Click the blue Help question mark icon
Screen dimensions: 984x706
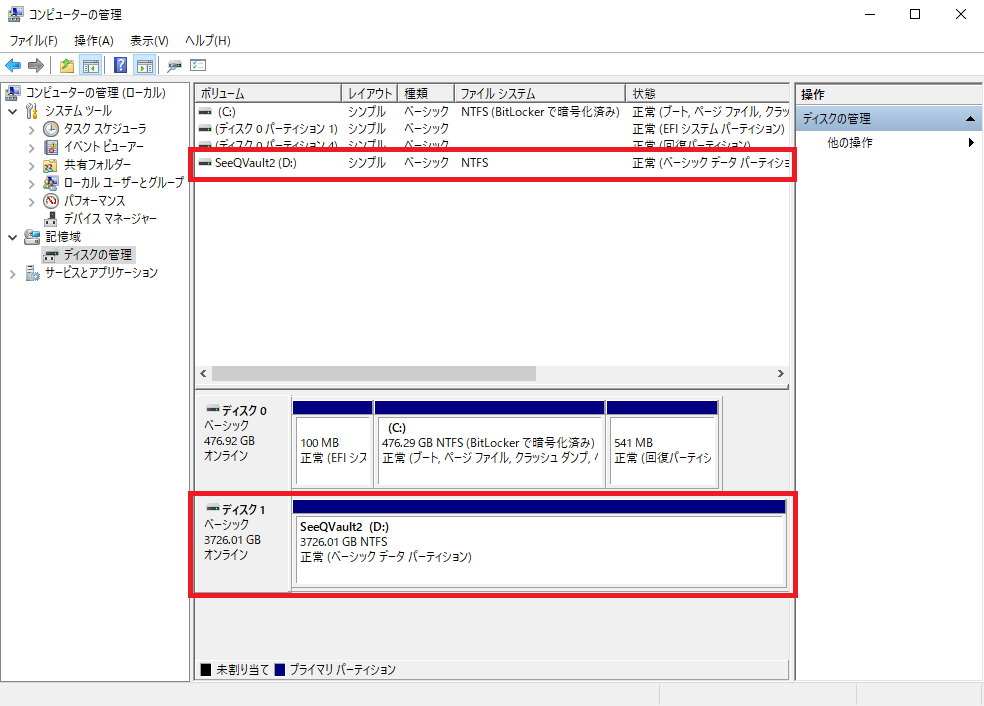click(x=120, y=66)
